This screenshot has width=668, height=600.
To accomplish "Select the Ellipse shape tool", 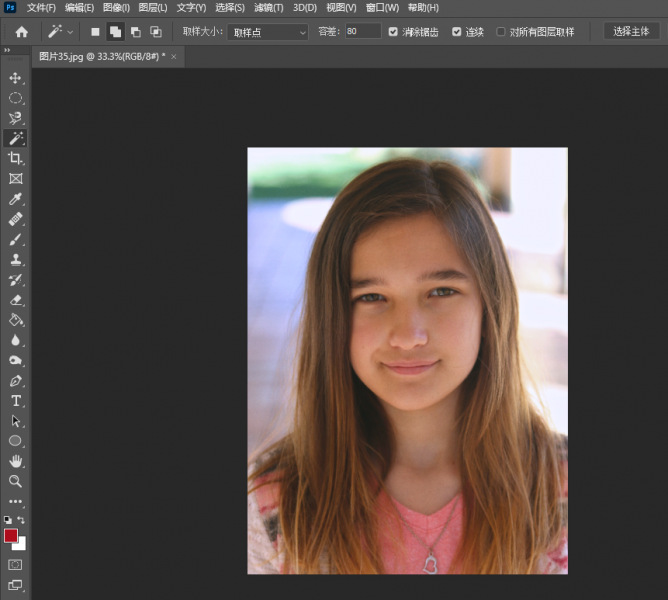I will (15, 441).
